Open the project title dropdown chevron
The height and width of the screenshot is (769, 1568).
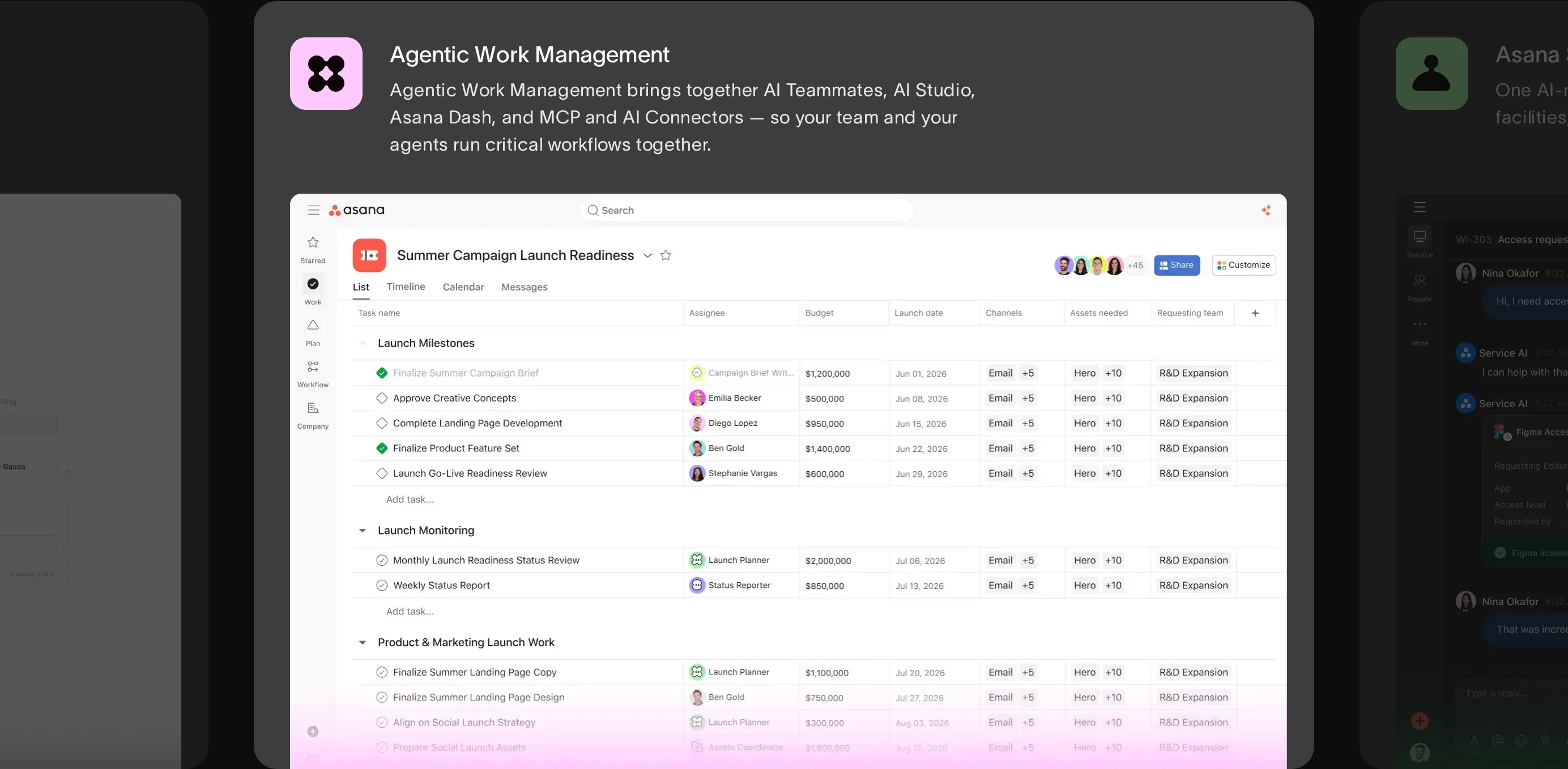click(647, 255)
